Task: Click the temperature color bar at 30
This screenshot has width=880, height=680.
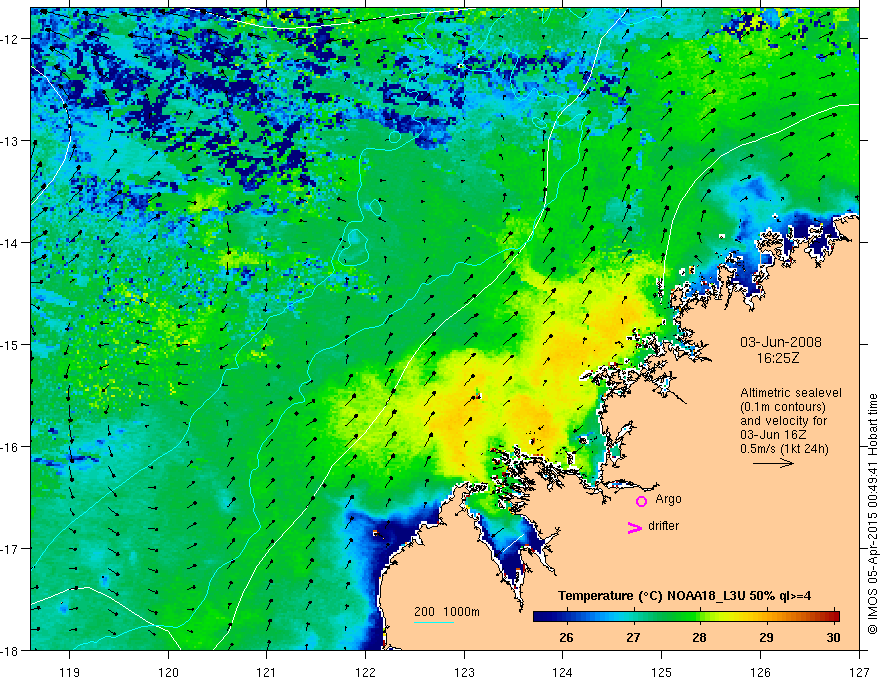Action: 835,616
